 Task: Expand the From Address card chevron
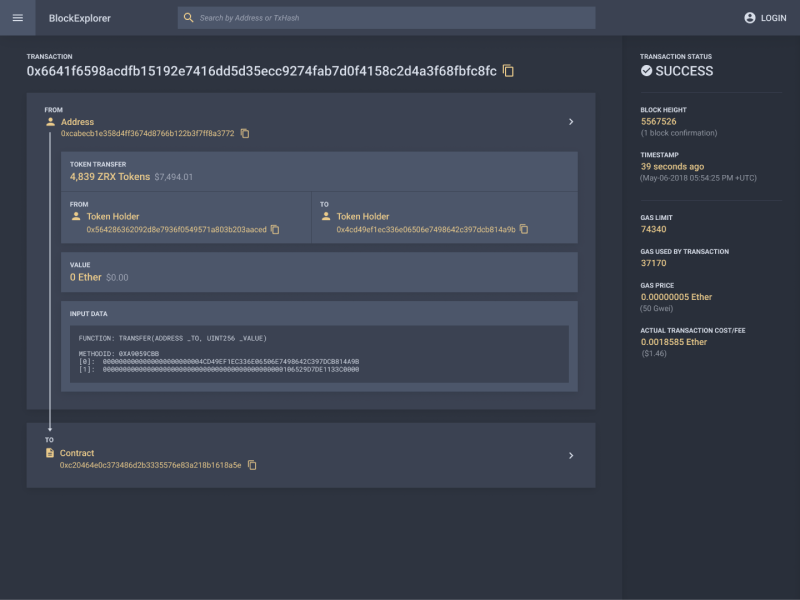[571, 121]
